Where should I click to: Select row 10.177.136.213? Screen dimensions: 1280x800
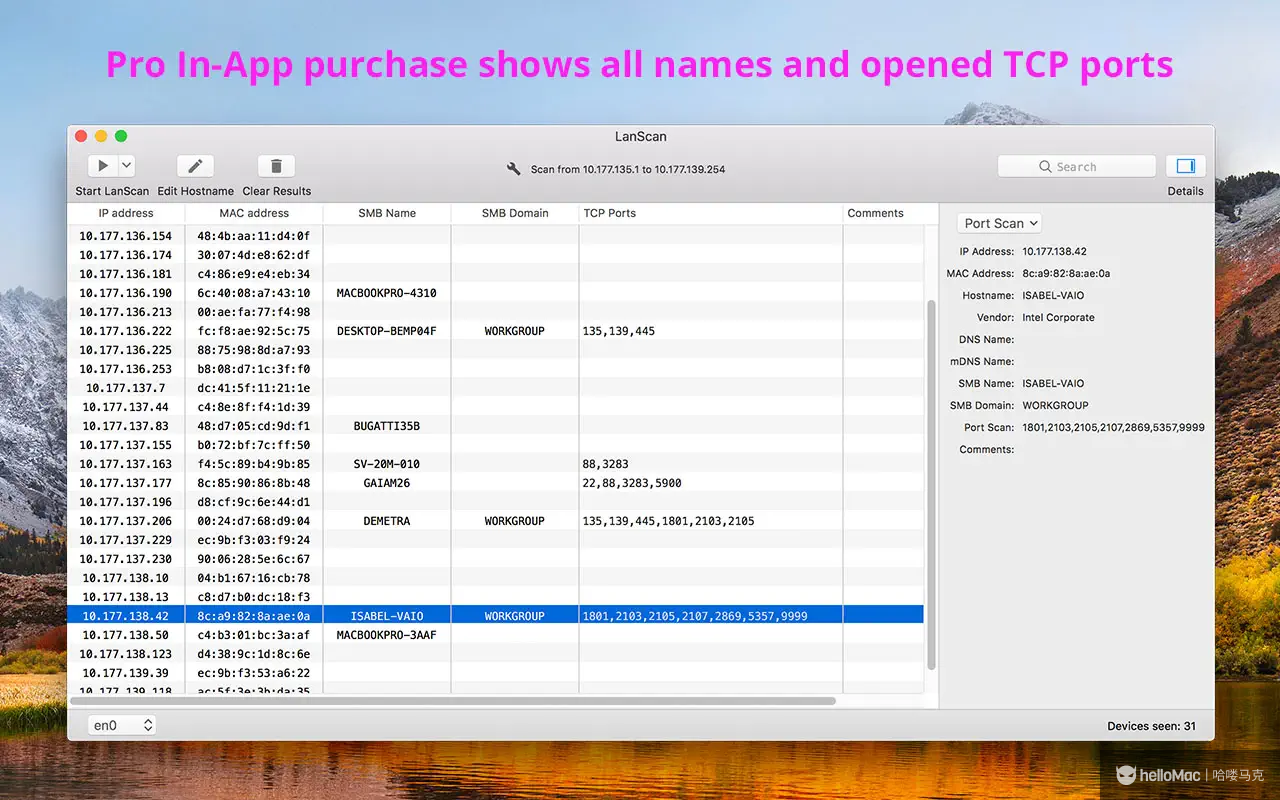pos(496,312)
